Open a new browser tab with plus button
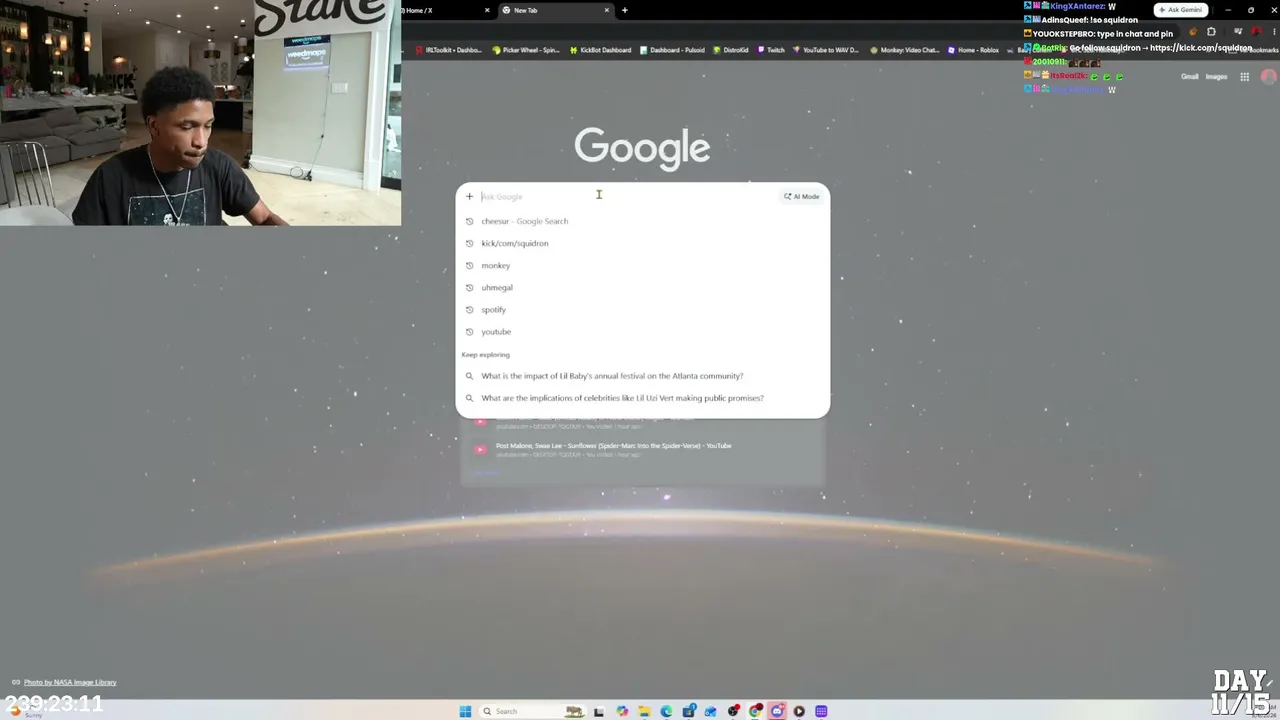The image size is (1280, 720). (x=624, y=10)
